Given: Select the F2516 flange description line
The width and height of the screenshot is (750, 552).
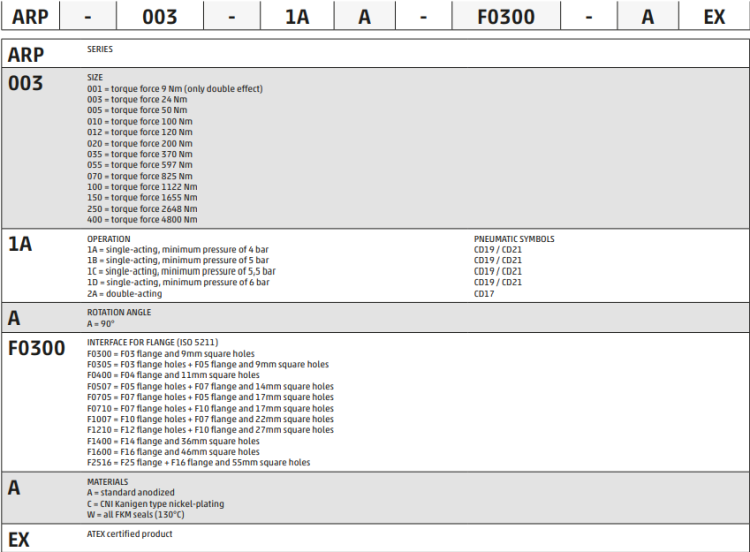Looking at the screenshot, I should point(199,463).
